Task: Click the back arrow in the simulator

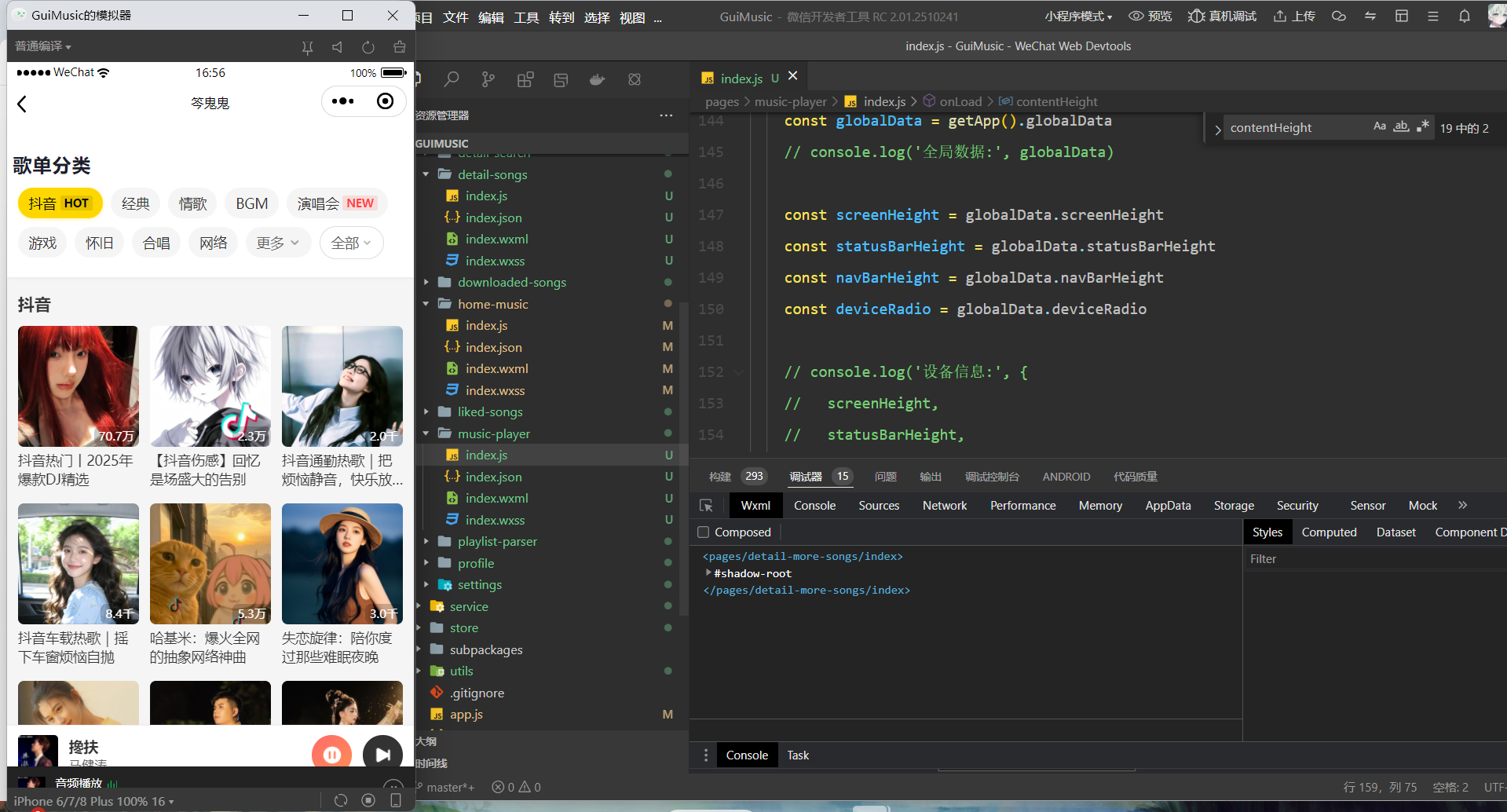Action: [22, 104]
